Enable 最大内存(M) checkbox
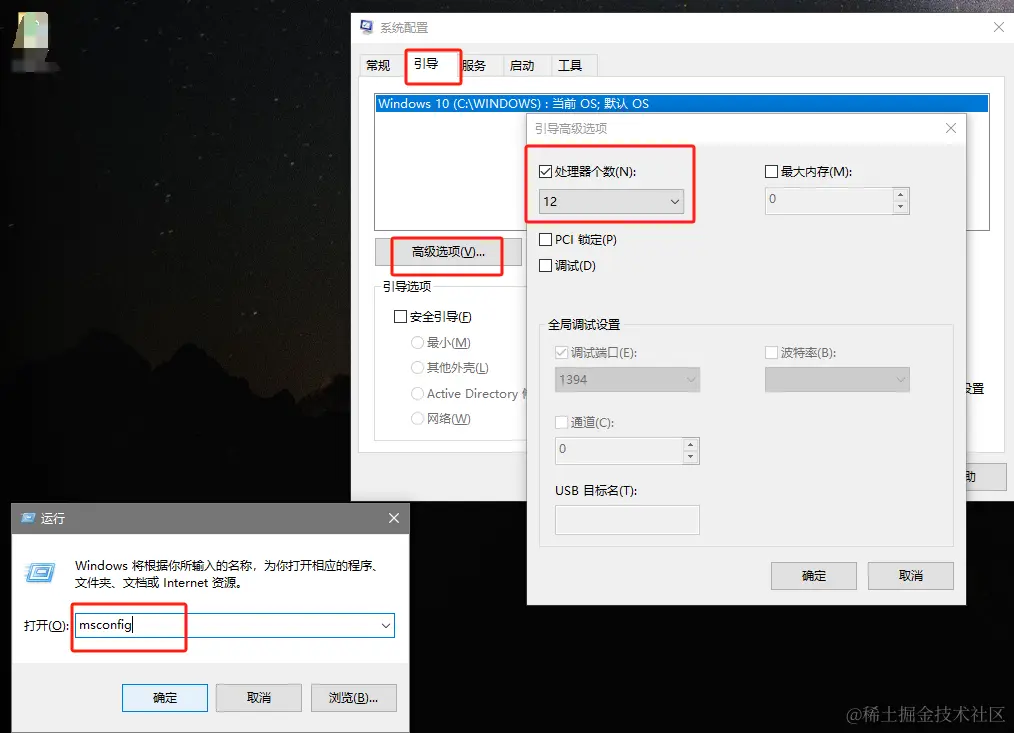This screenshot has width=1014, height=733. [771, 171]
